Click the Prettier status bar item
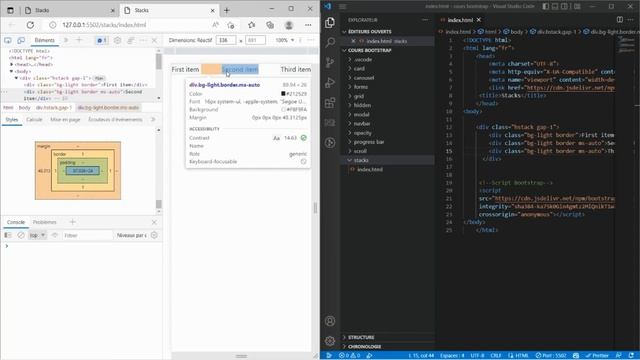640x360 pixels. [597, 356]
